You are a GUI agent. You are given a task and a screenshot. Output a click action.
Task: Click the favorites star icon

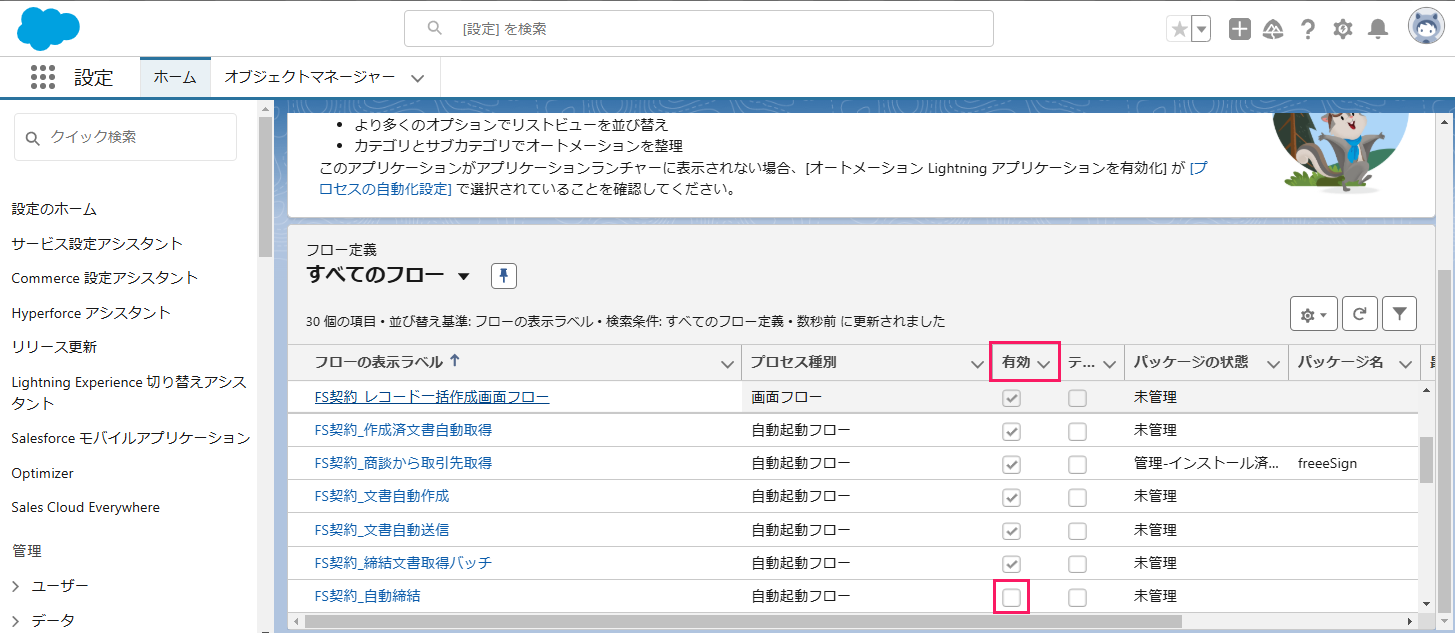point(1179,29)
